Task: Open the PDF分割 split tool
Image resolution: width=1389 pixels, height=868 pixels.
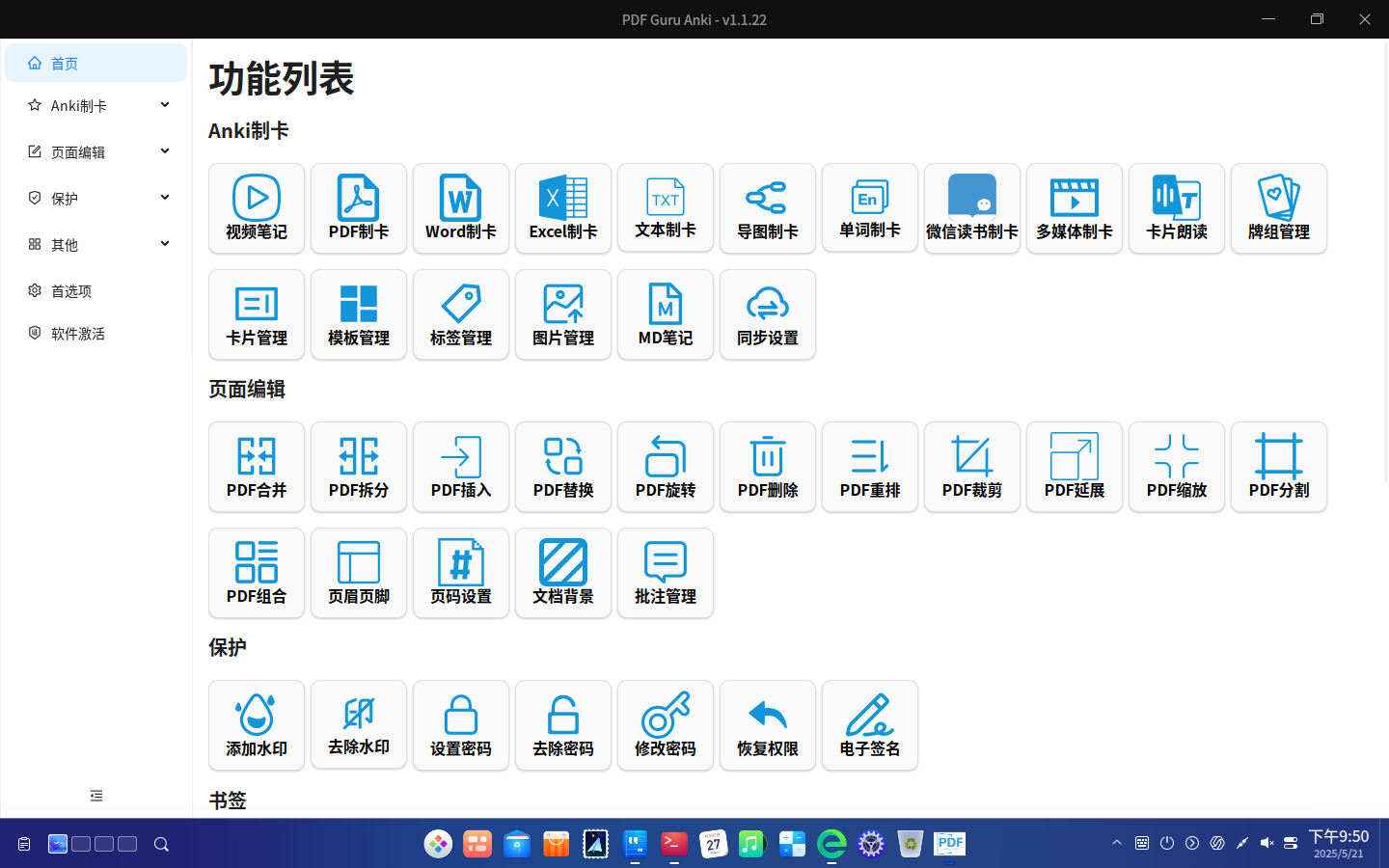Action: [1279, 467]
